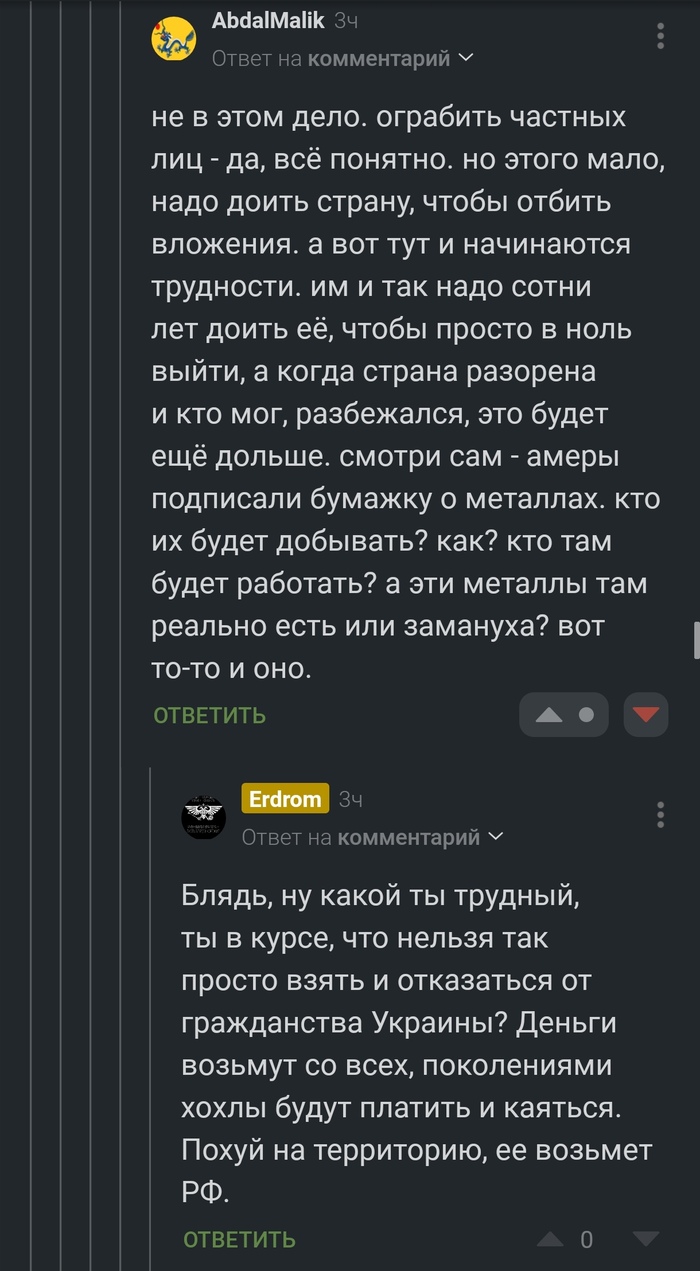Collapse thread via line left of Erdrom's comment
The image size is (700, 1271).
tap(150, 1000)
